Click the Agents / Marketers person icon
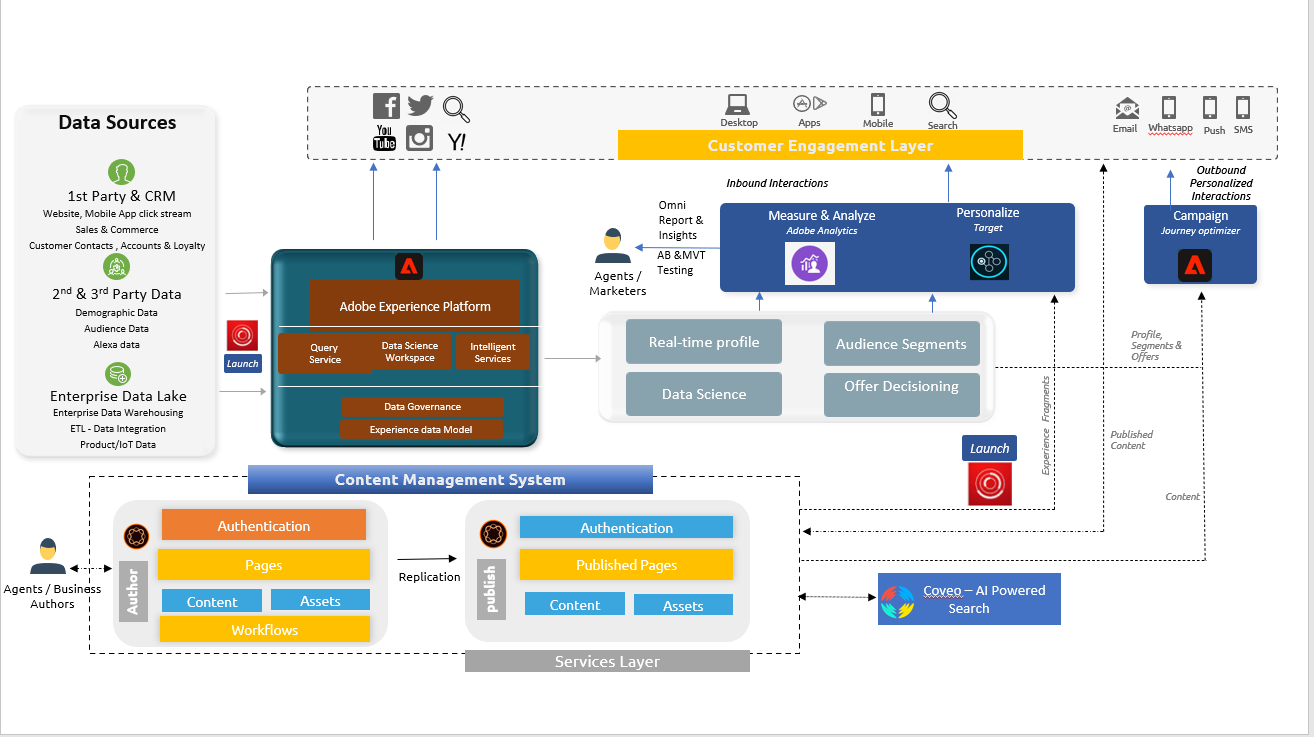Screen dimensions: 1314x737 click(613, 247)
